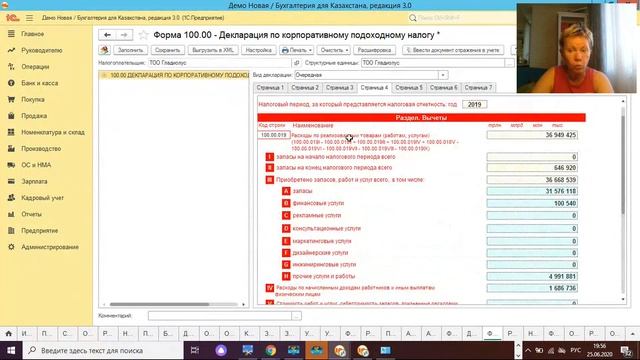Screen dimensions: 640x360
Task: Open ОС и НМА section
Action: tap(36, 165)
